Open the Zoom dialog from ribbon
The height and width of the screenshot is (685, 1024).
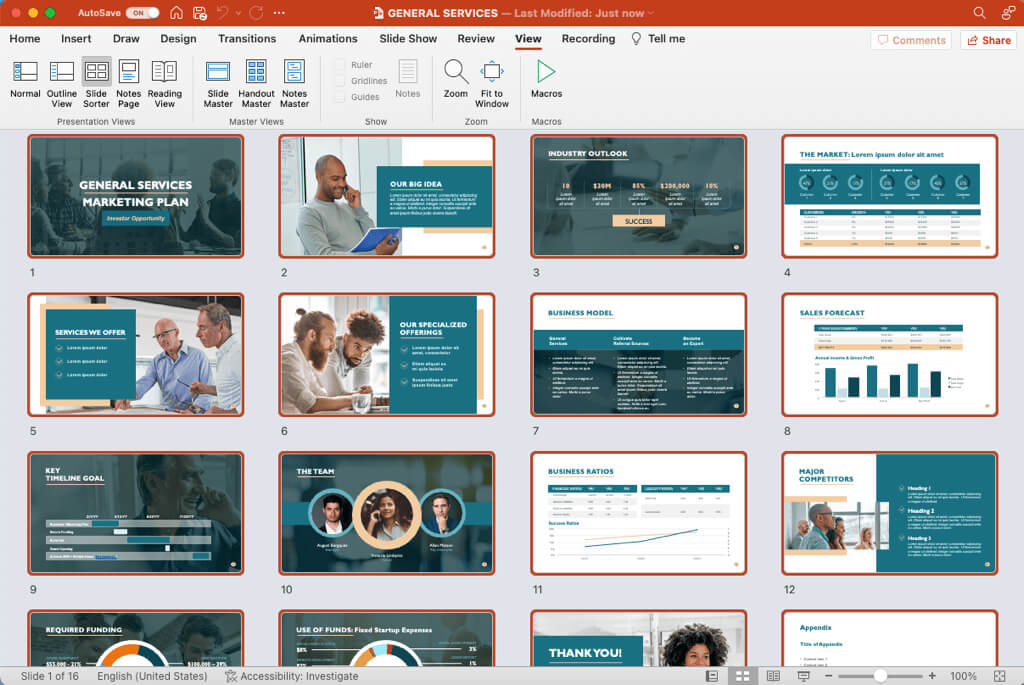[455, 79]
